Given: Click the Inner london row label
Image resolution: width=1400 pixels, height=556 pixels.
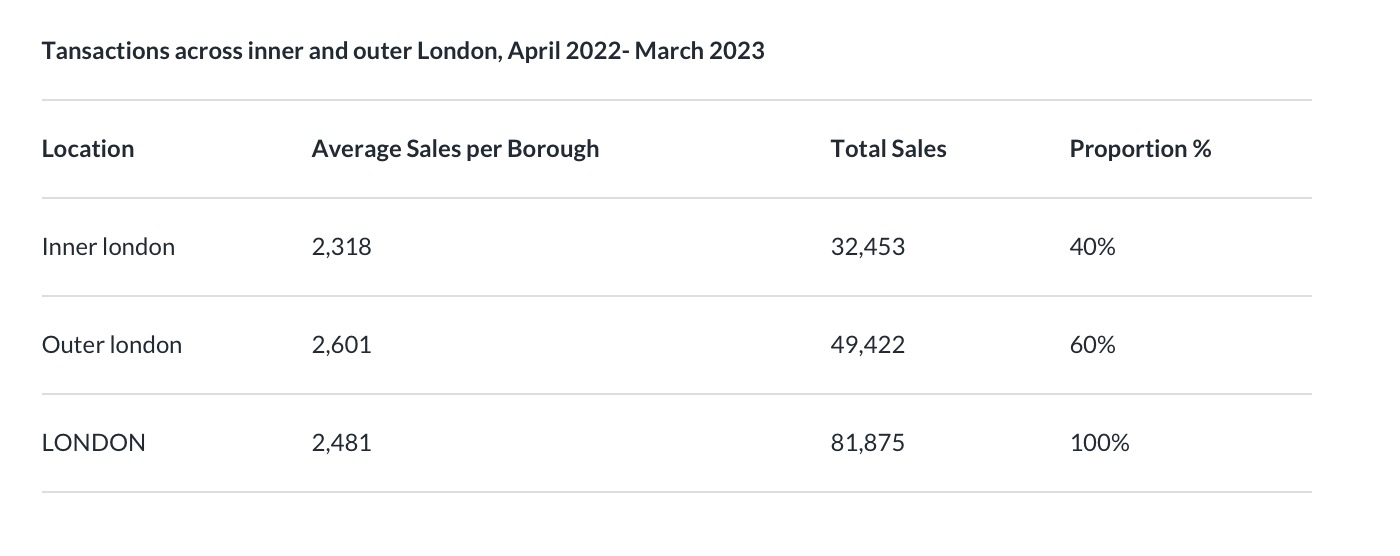Looking at the screenshot, I should coord(108,247).
